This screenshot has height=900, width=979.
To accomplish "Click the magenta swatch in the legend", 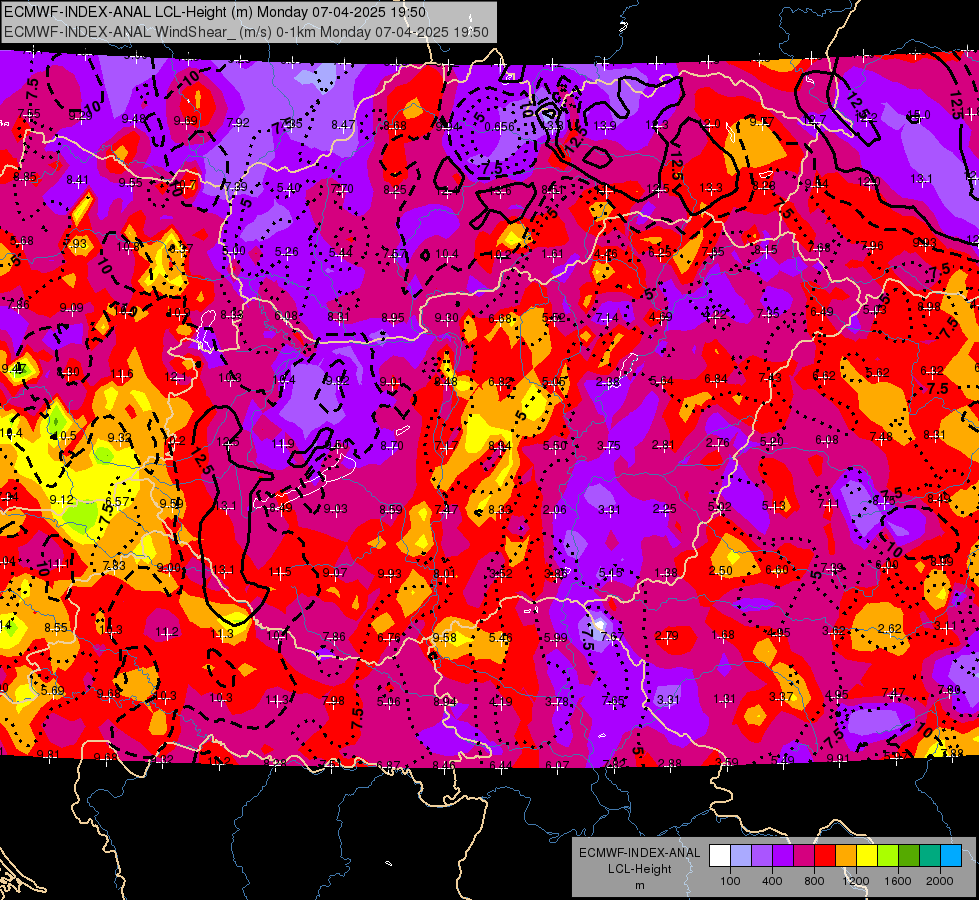I will pyautogui.click(x=804, y=856).
